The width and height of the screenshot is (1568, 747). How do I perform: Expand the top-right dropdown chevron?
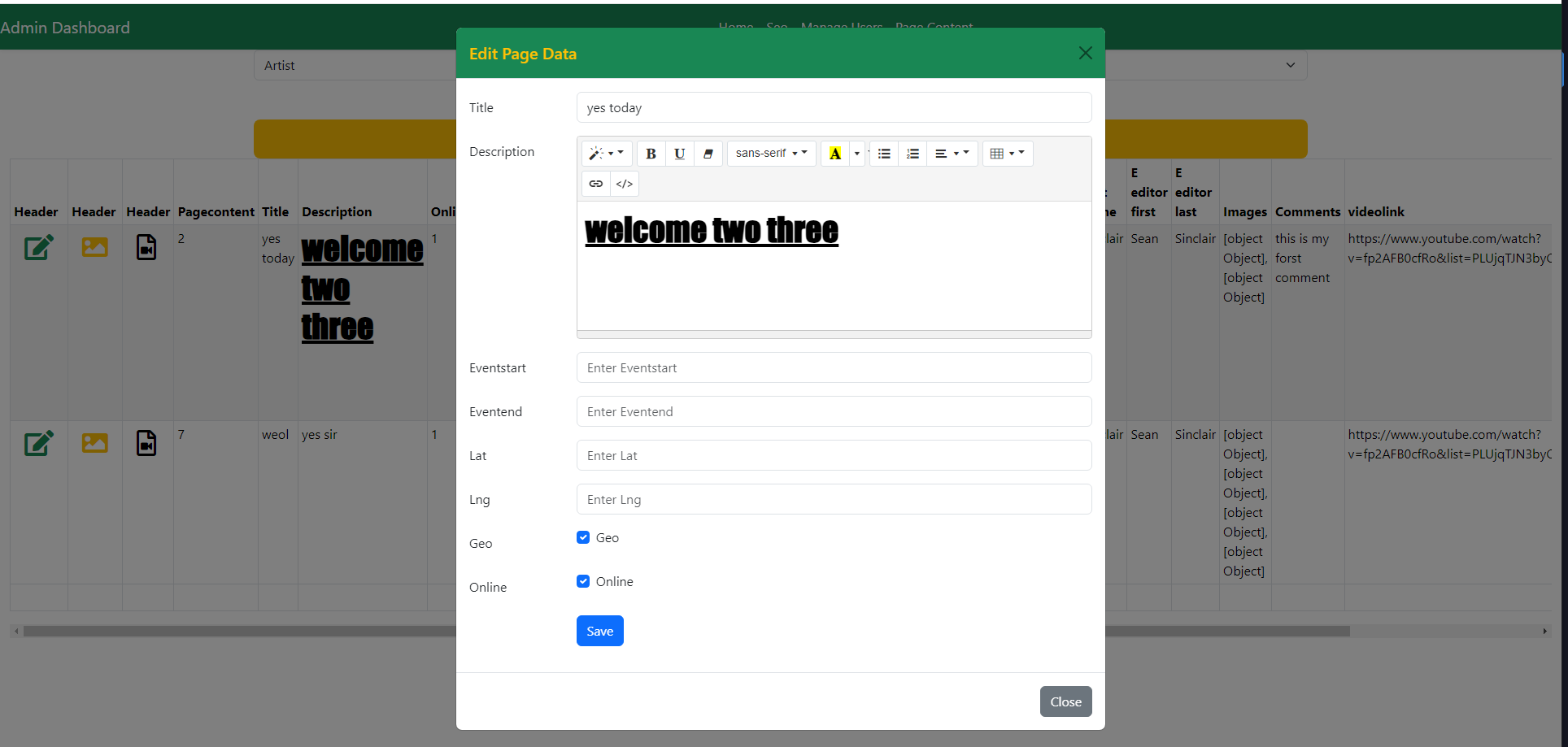[1290, 65]
